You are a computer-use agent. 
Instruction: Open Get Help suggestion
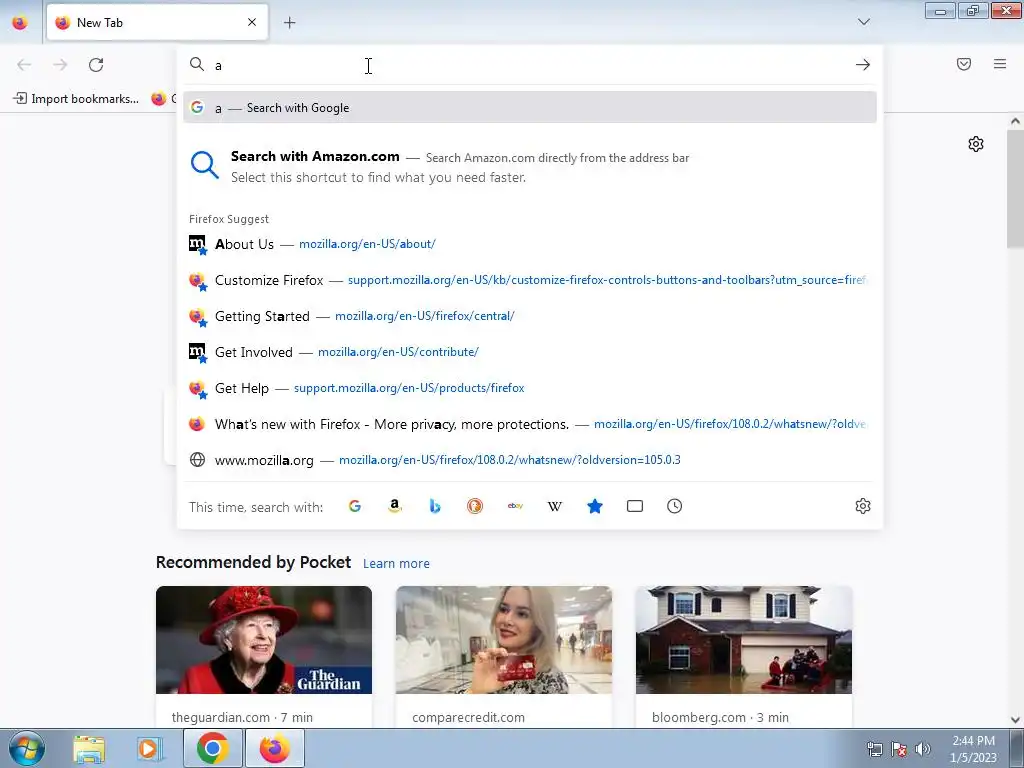click(x=530, y=388)
